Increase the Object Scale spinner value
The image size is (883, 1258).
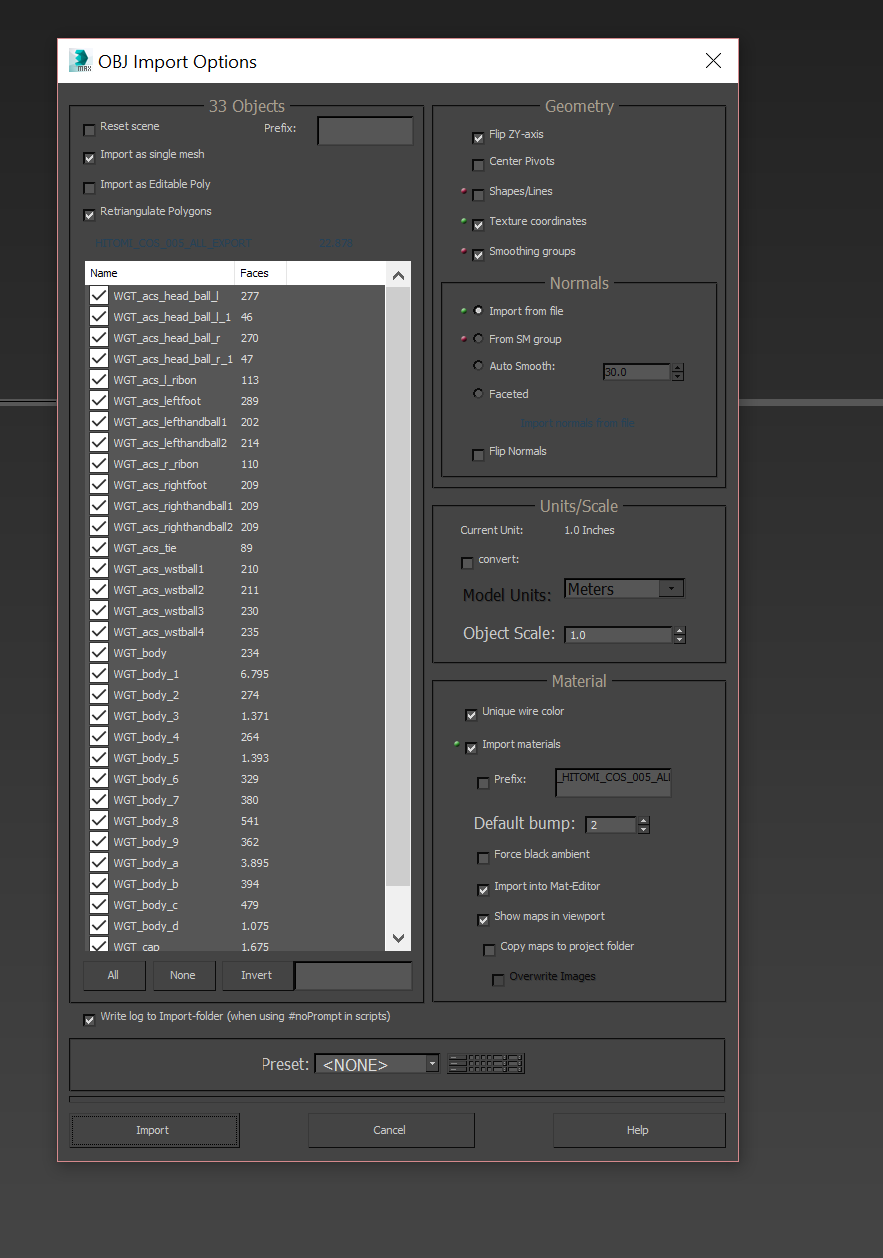680,630
